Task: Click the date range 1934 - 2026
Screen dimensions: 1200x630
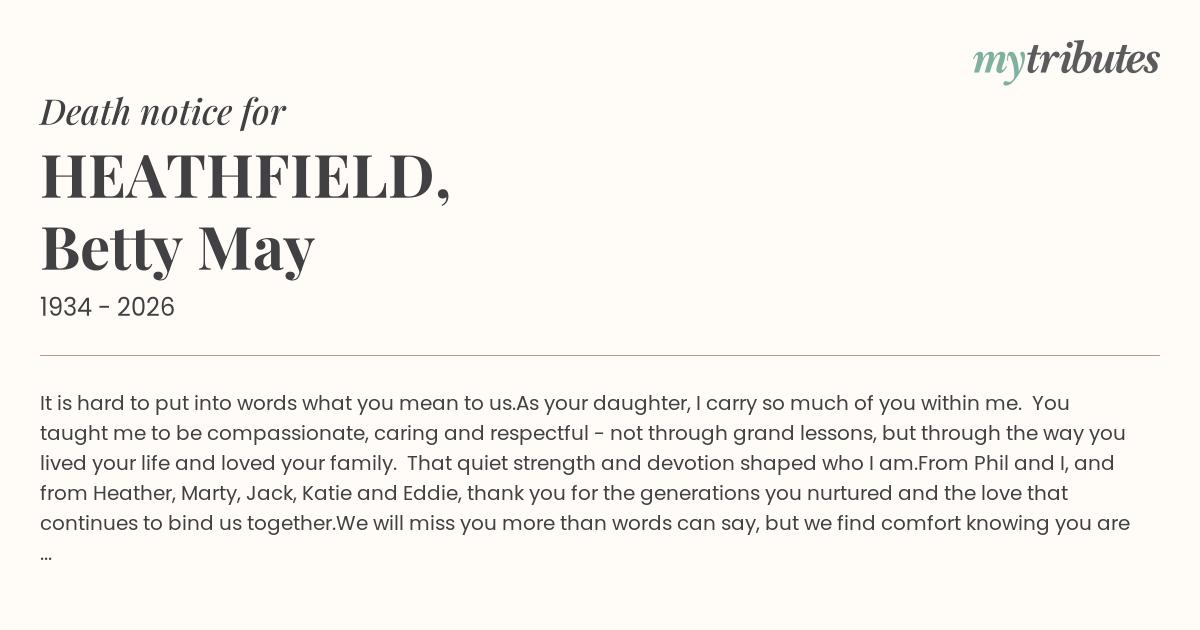Action: coord(107,307)
